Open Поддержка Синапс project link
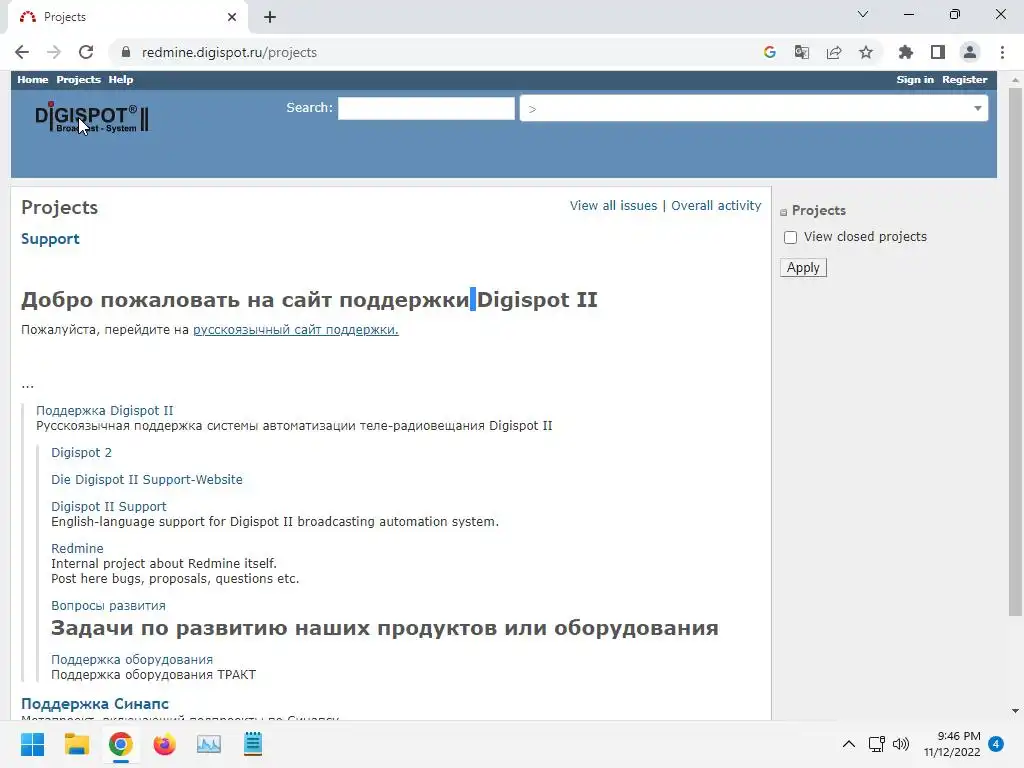The width and height of the screenshot is (1024, 768). pyautogui.click(x=95, y=704)
